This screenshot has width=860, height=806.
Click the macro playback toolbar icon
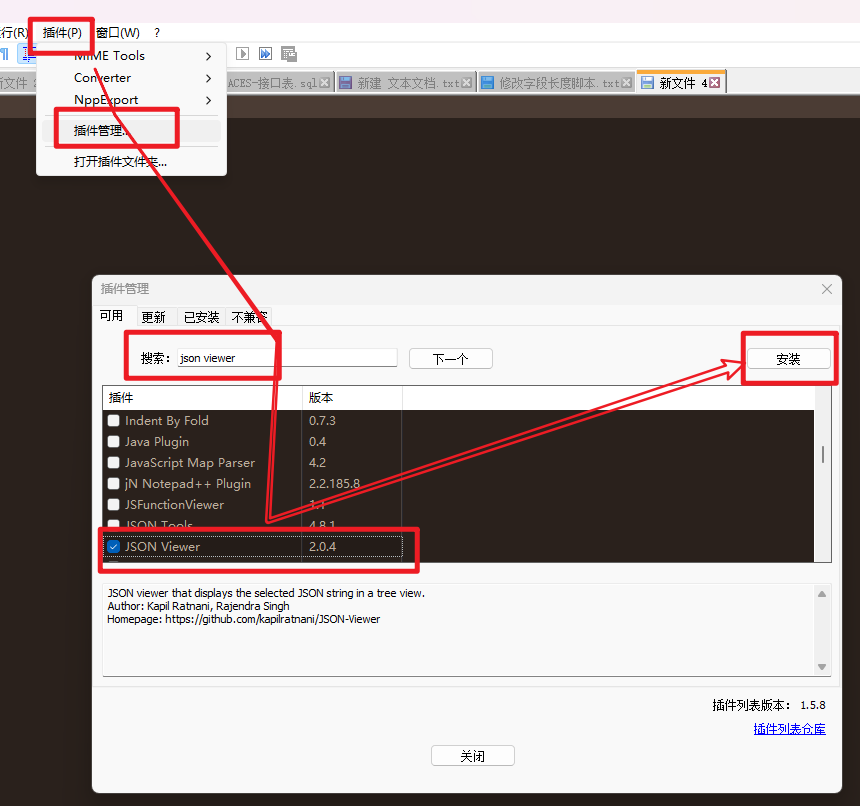point(243,54)
